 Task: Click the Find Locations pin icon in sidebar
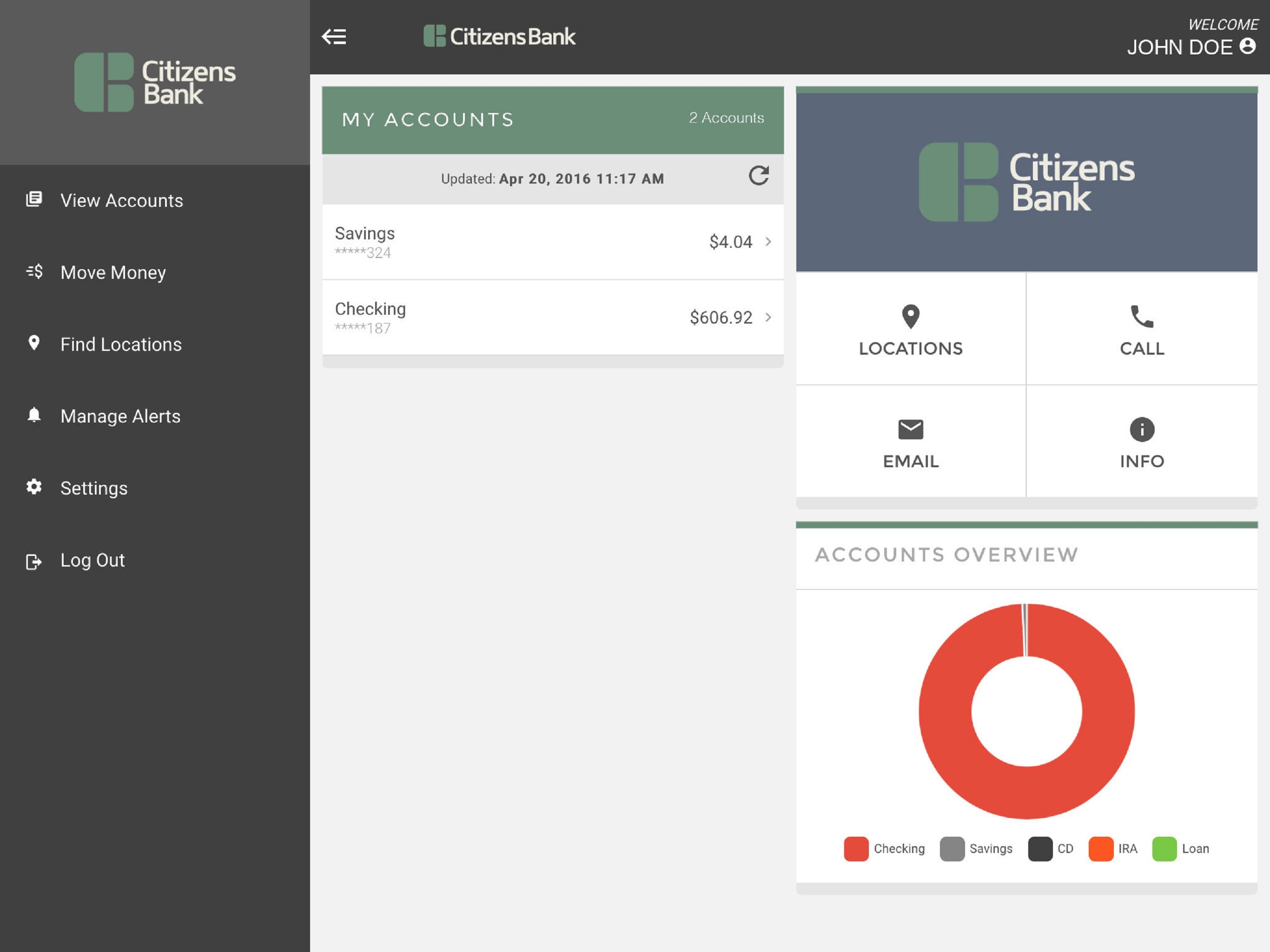[34, 343]
